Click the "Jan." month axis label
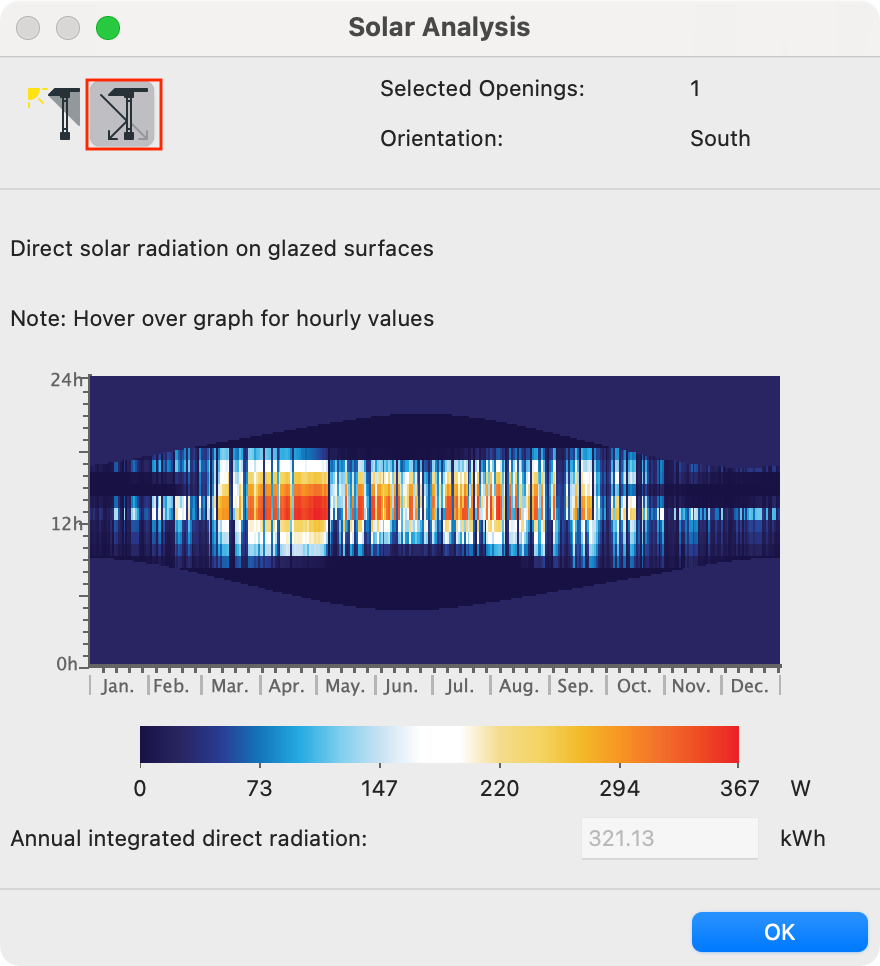Image resolution: width=880 pixels, height=966 pixels. pos(118,686)
